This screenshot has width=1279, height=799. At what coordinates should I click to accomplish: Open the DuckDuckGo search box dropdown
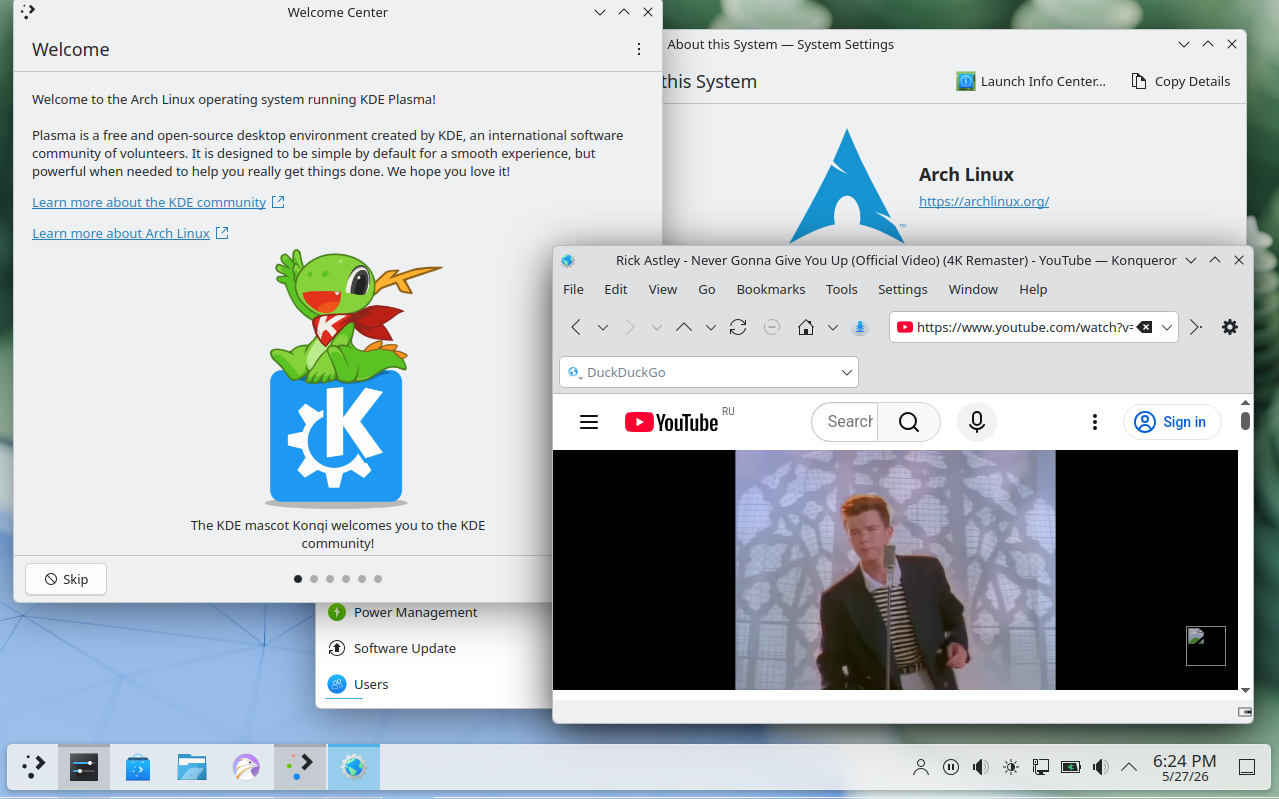(x=847, y=372)
